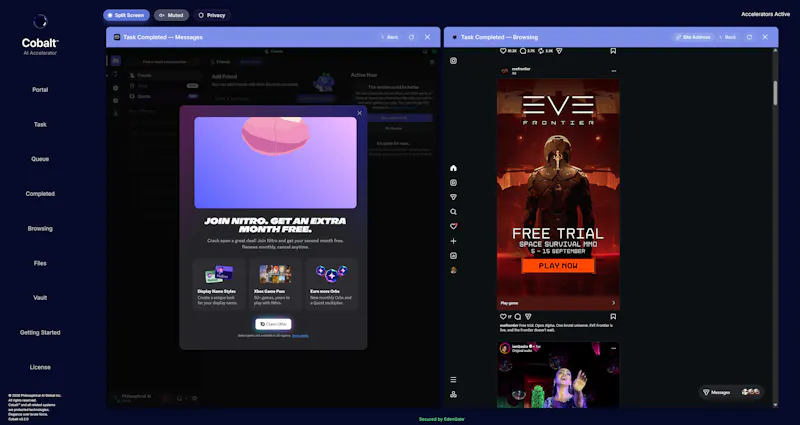Click the scrollbar down arrow in Browsing
This screenshot has width=800, height=425.
click(x=776, y=405)
